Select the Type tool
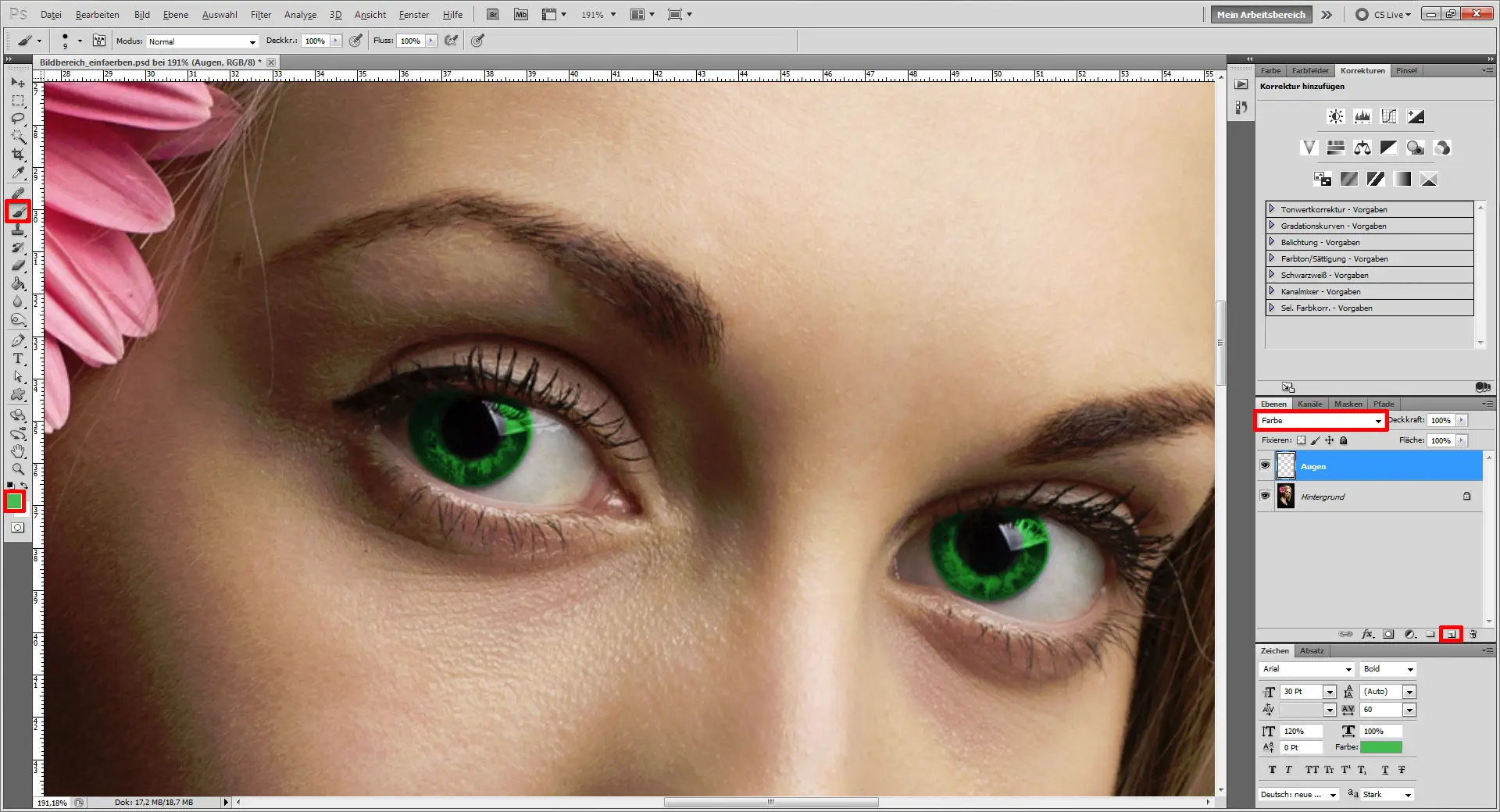 [17, 359]
